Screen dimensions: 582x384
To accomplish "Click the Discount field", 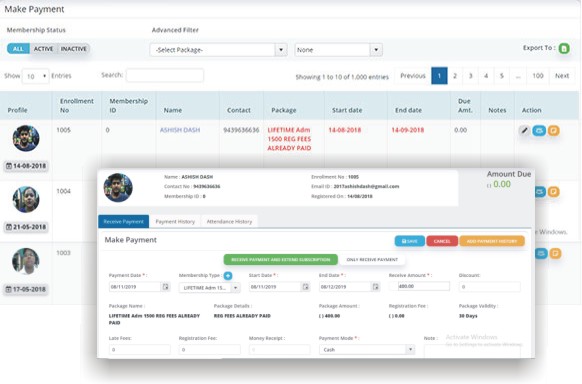I will click(x=490, y=287).
